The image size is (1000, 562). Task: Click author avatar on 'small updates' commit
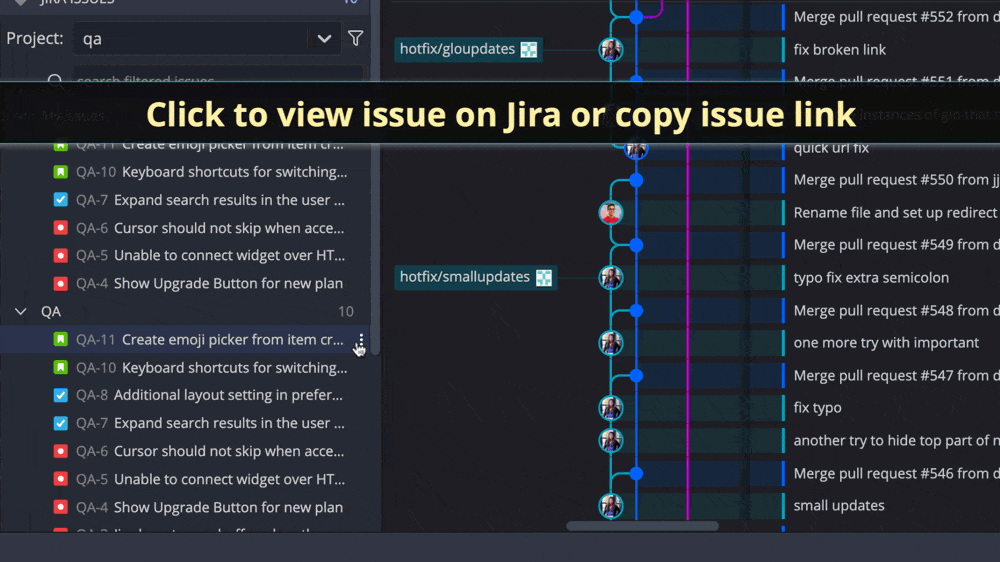coord(611,506)
